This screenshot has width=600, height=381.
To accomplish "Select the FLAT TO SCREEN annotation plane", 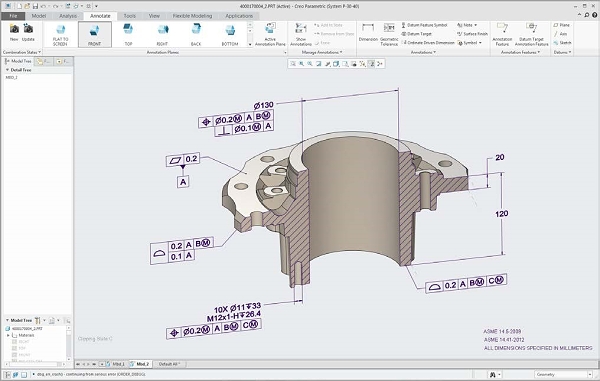I will 60,34.
